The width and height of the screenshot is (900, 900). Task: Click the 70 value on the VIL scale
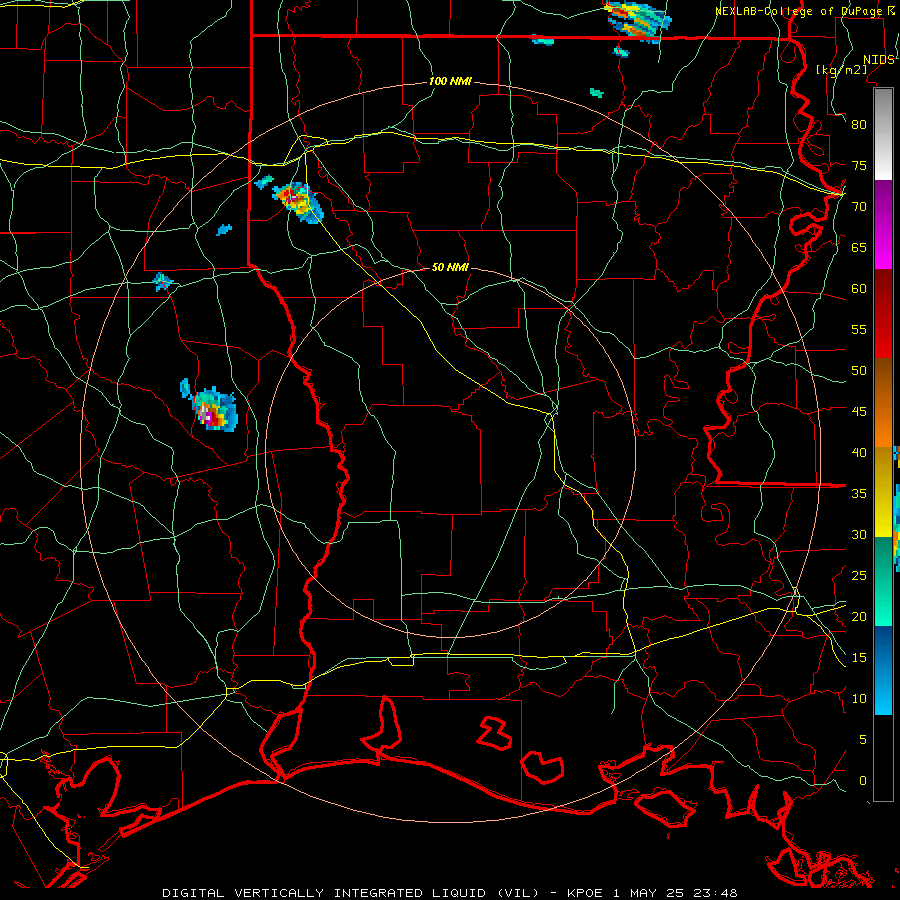click(x=859, y=207)
